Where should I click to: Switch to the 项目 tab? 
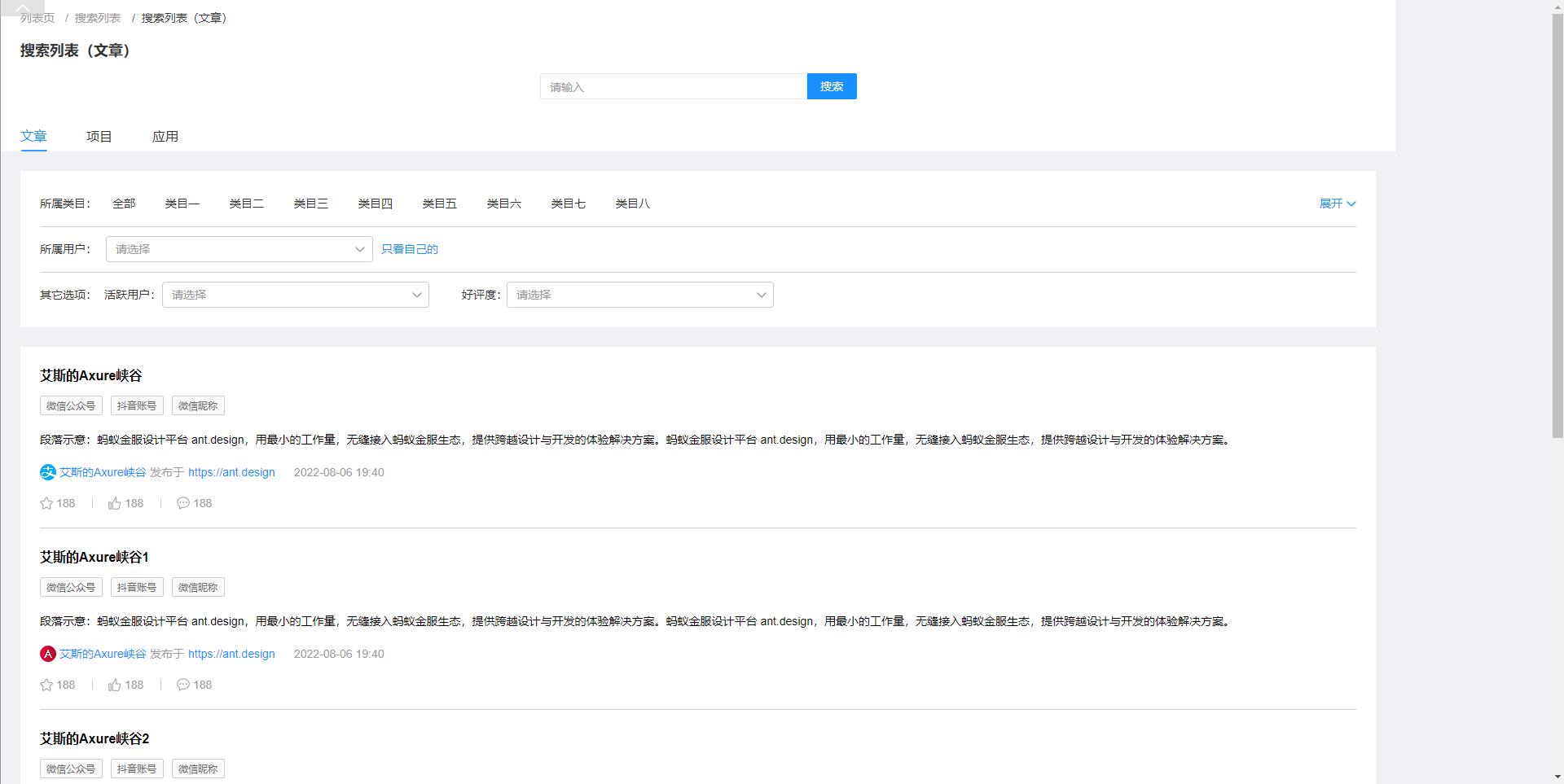[x=99, y=136]
